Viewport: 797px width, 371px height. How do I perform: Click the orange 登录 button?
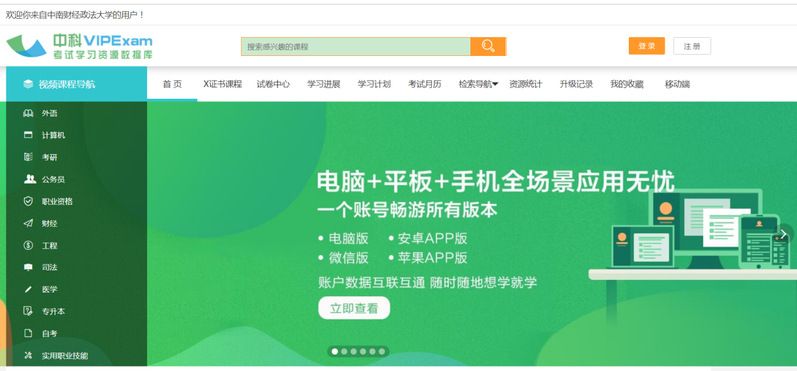(647, 46)
